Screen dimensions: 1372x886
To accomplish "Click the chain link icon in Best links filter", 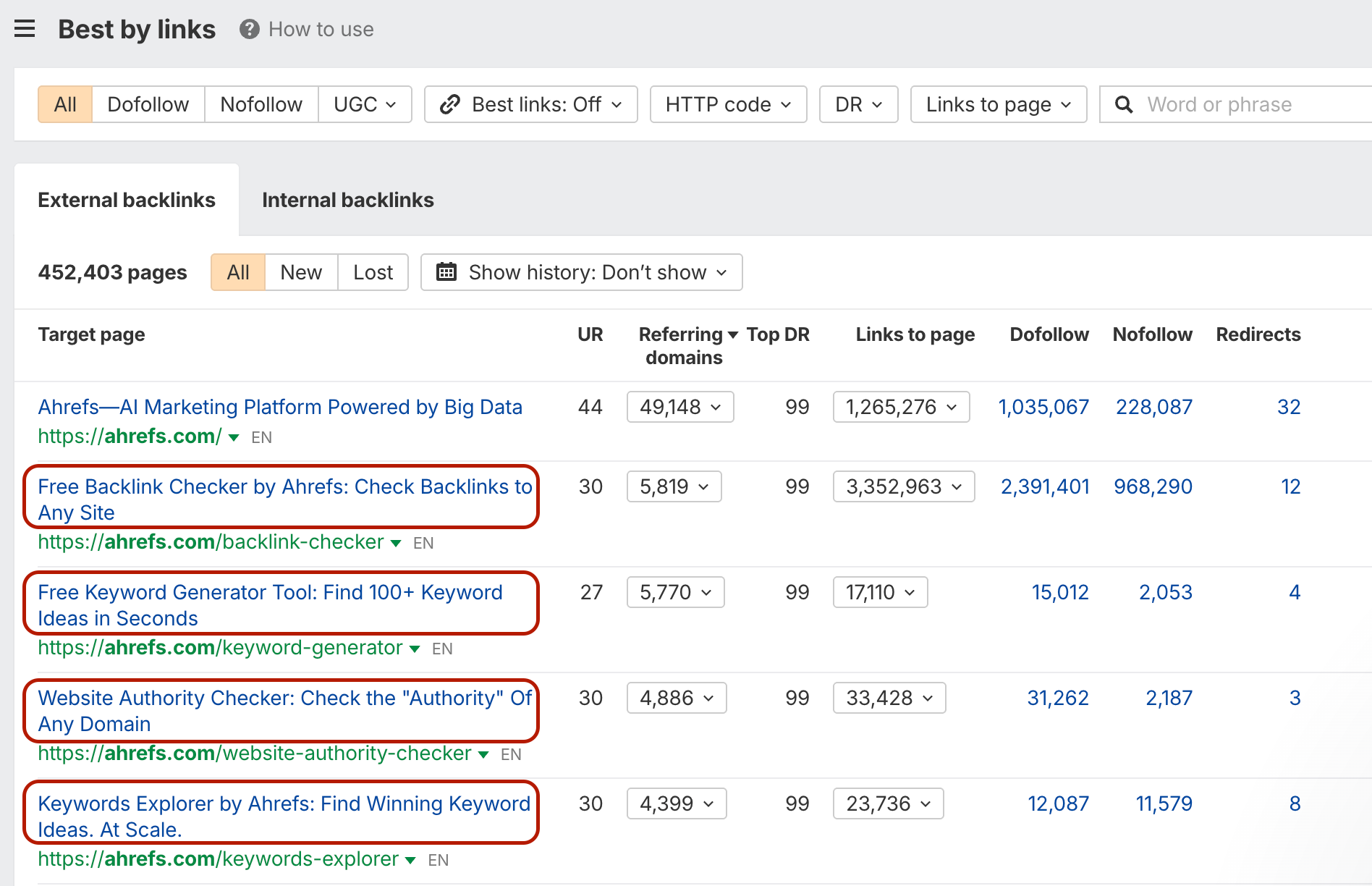I will [x=450, y=104].
